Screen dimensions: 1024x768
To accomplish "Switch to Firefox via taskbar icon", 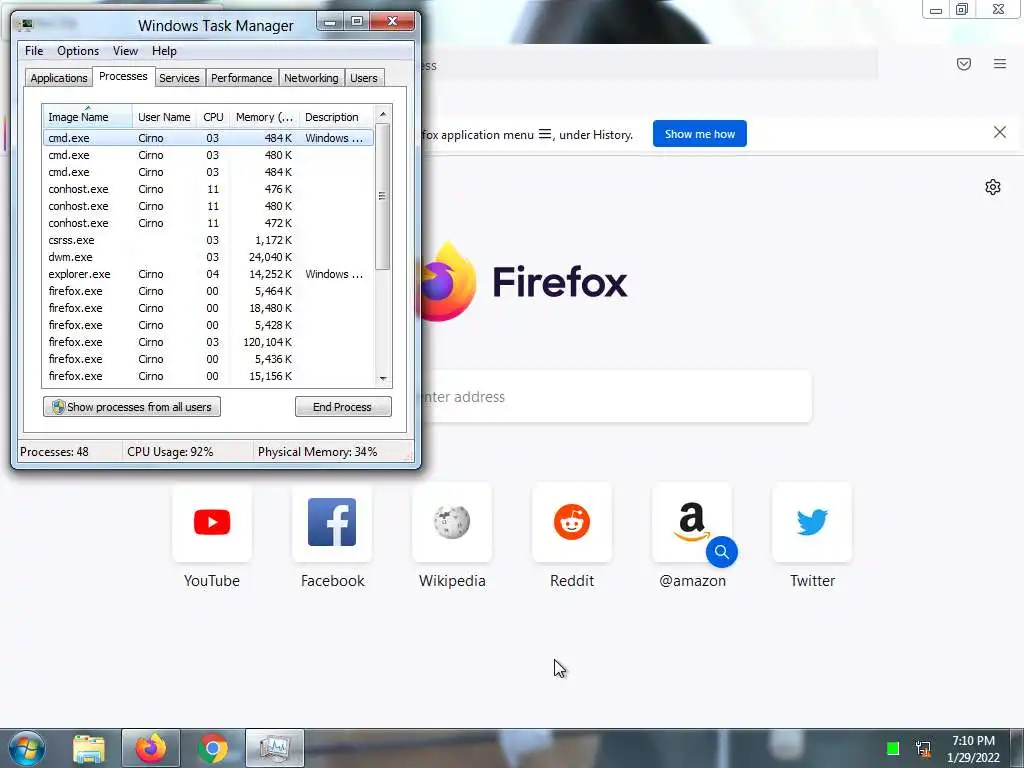I will pyautogui.click(x=151, y=748).
